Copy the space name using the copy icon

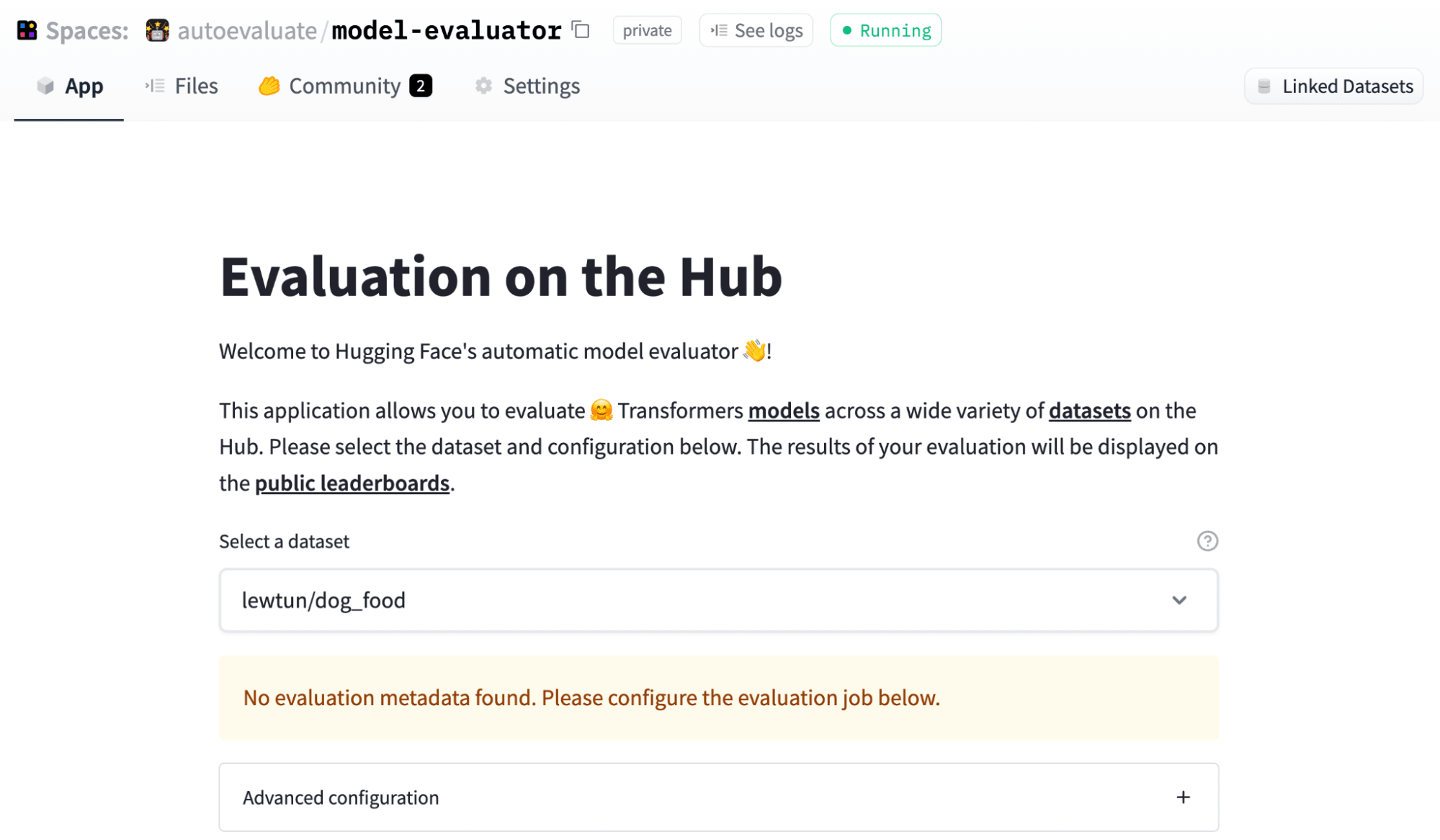click(x=579, y=30)
